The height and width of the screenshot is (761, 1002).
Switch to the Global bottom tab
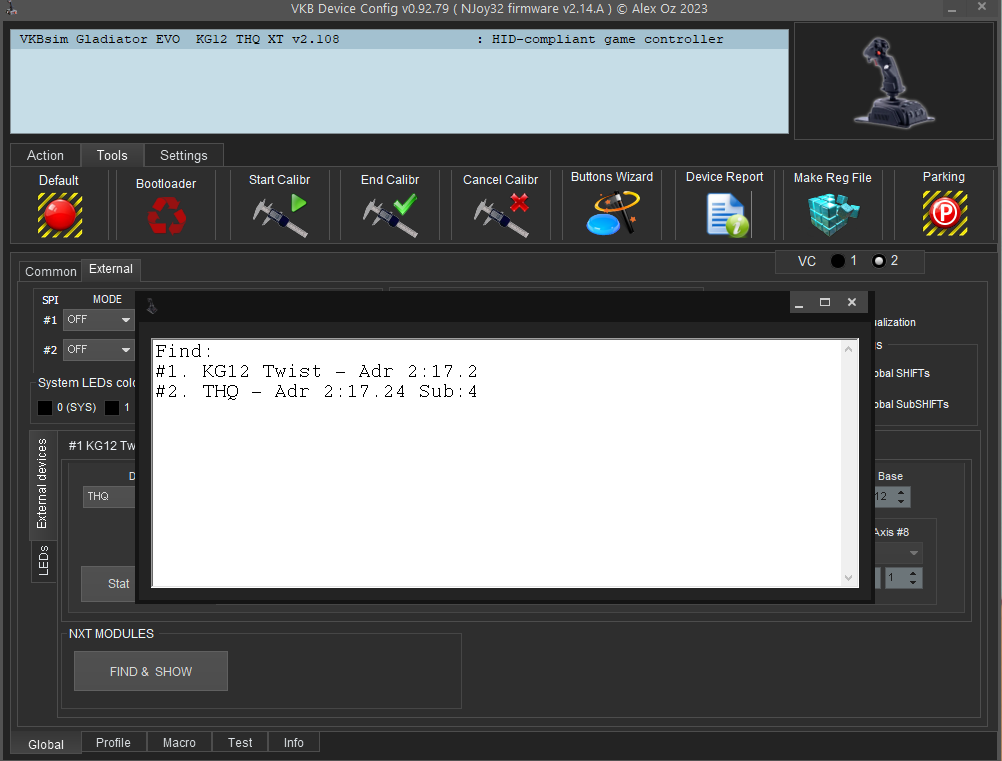tap(46, 744)
